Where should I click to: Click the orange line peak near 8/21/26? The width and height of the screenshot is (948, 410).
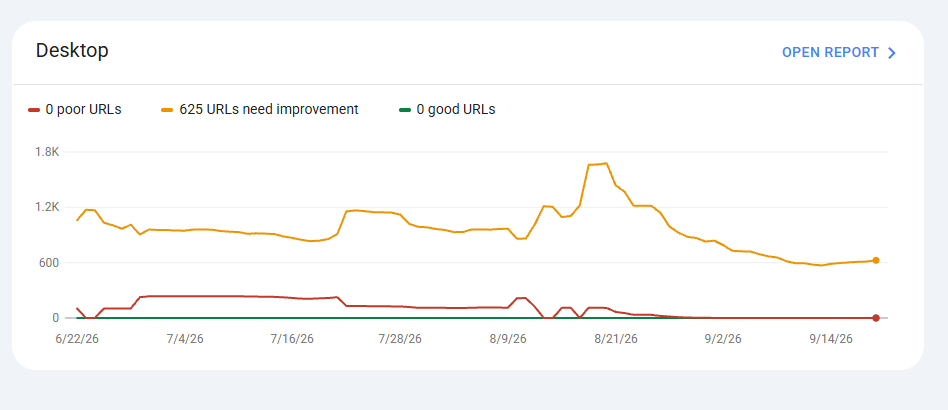(x=606, y=163)
